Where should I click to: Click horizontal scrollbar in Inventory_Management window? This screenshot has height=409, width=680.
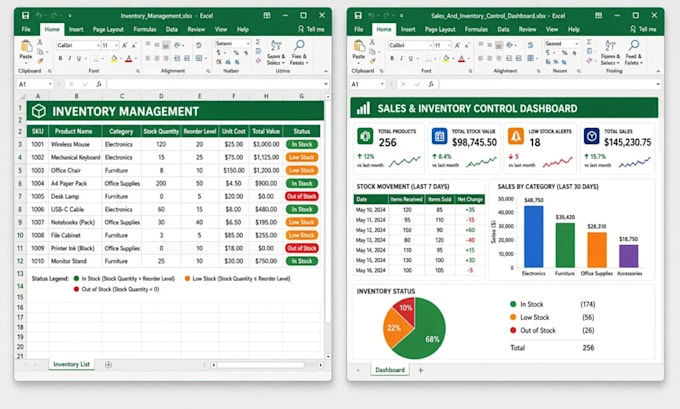pyautogui.click(x=260, y=365)
